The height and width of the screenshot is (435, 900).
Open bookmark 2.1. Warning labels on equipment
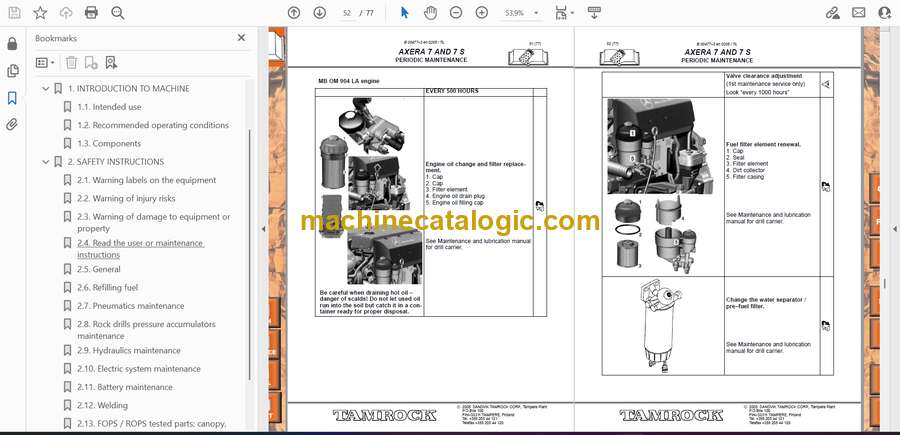pyautogui.click(x=146, y=180)
